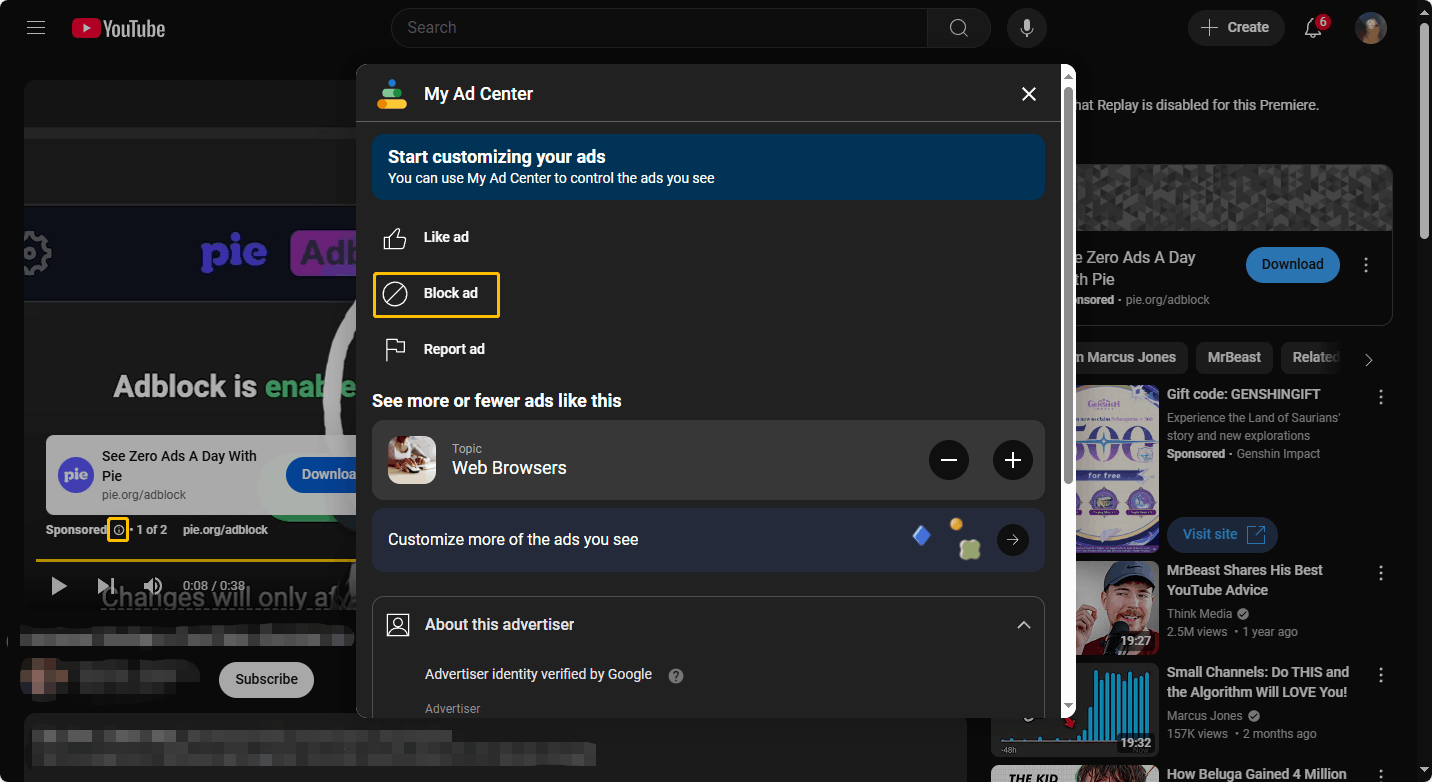This screenshot has height=782, width=1432.
Task: Click the Subscribe button
Action: coord(266,679)
